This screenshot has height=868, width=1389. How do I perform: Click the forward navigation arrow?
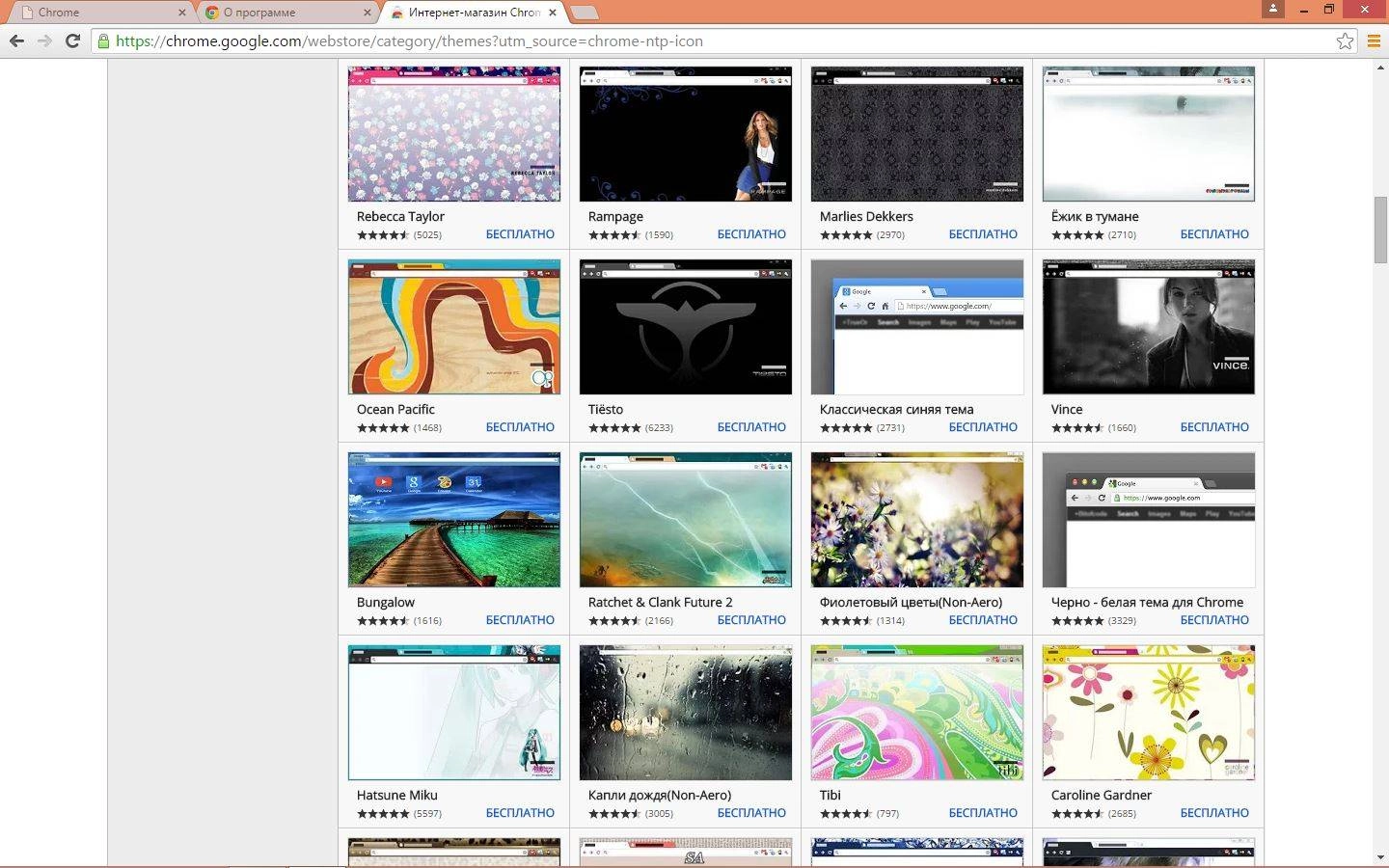[44, 41]
